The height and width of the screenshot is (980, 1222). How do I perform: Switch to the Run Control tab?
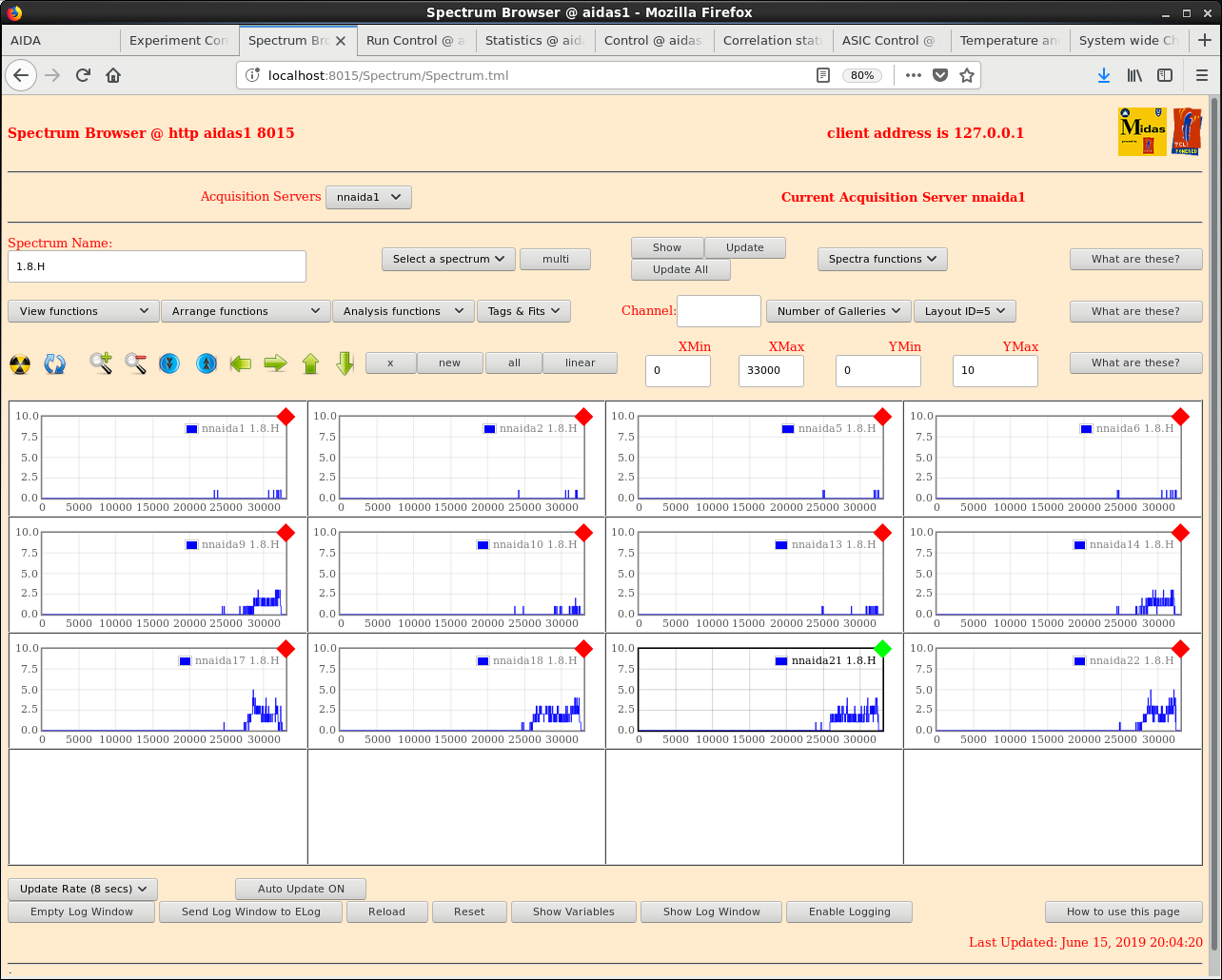415,41
